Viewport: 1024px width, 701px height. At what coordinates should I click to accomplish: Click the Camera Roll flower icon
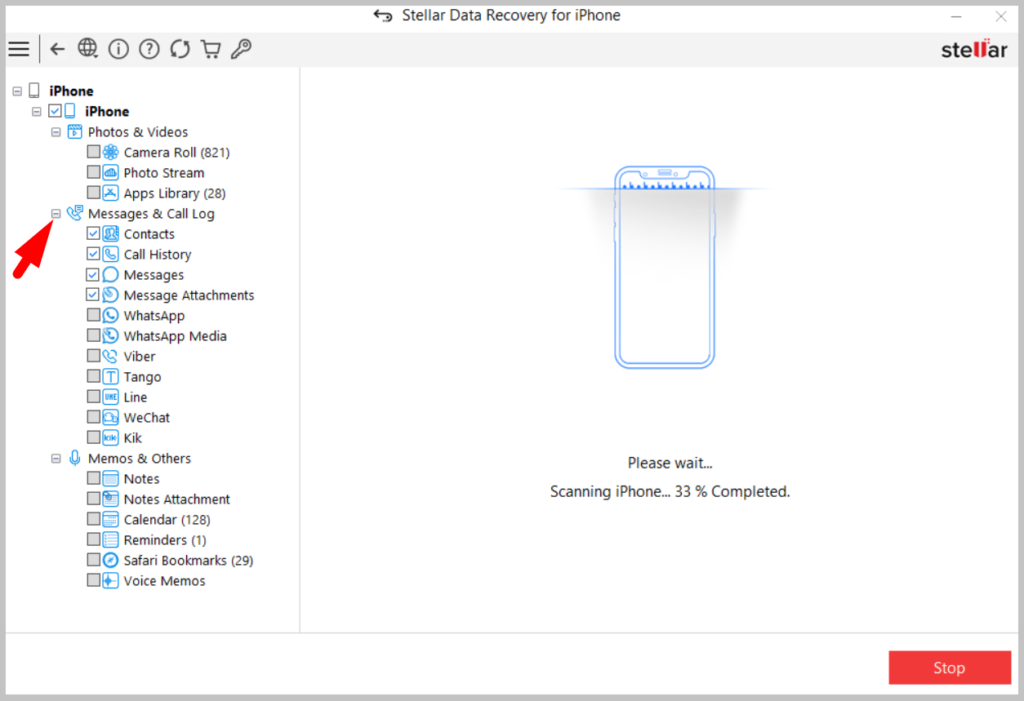[x=111, y=152]
